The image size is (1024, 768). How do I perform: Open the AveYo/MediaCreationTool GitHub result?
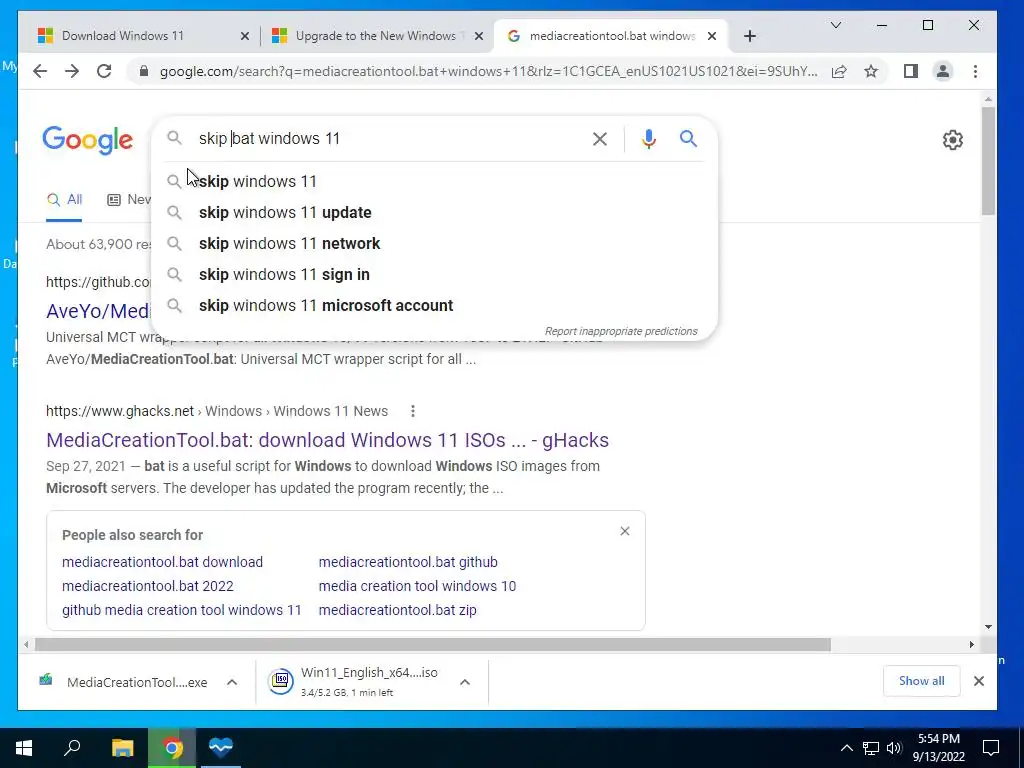coord(98,311)
